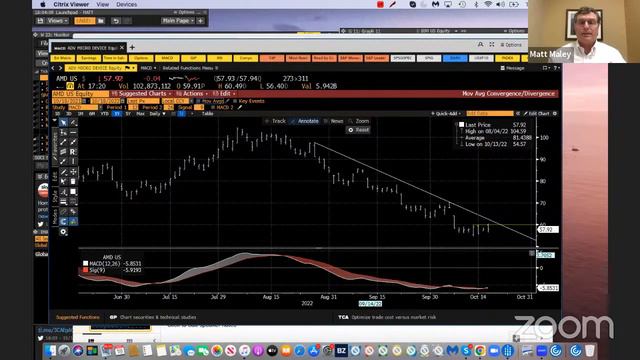Click the AMD US Equity security field
640x360 pixels.
pyautogui.click(x=80, y=94)
